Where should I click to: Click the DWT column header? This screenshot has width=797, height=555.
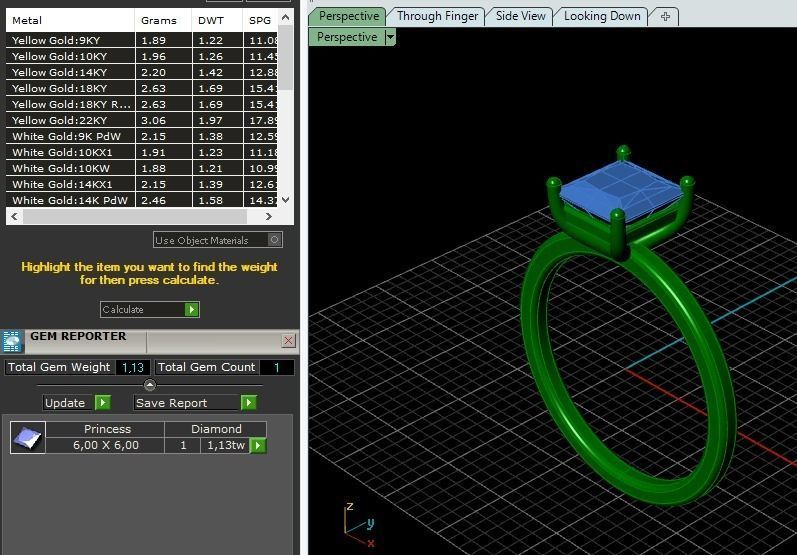tap(218, 20)
